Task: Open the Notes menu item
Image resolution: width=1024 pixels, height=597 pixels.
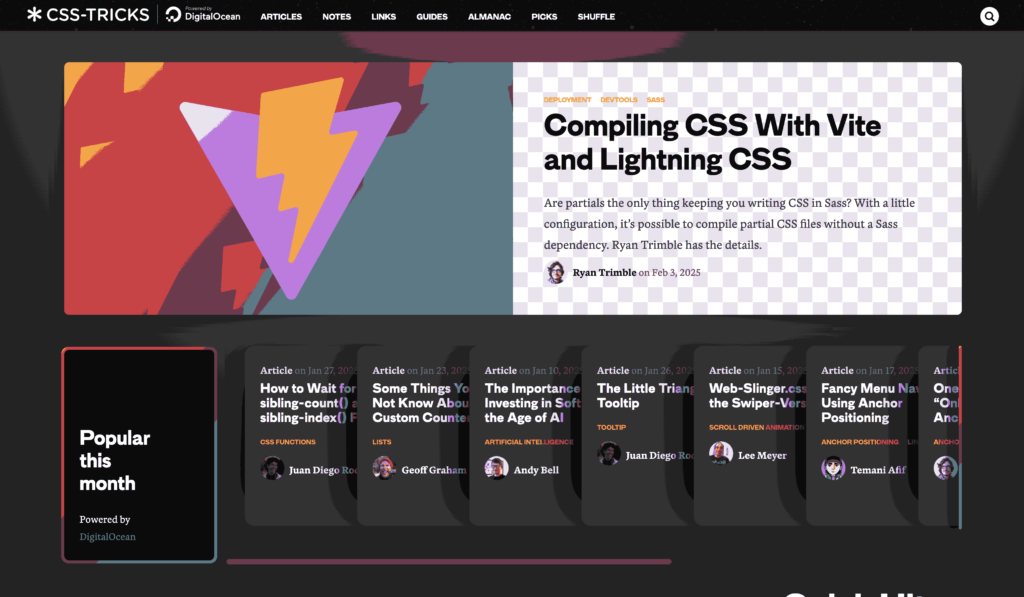Action: click(336, 16)
